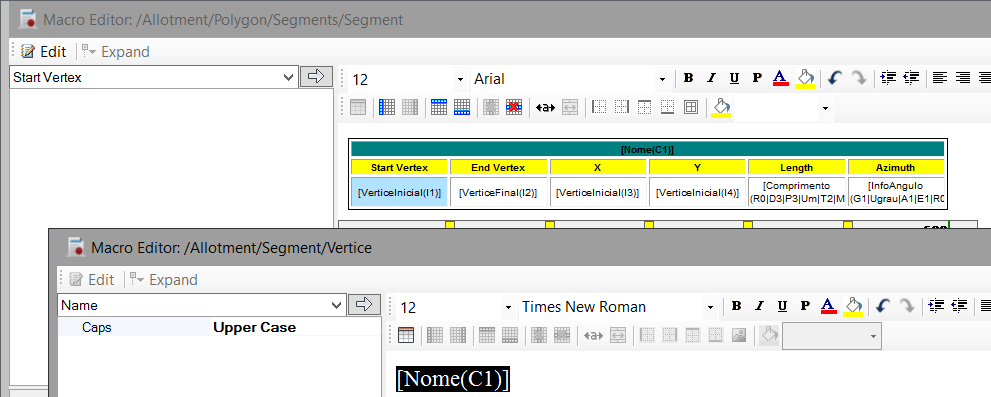The image size is (991, 397).
Task: Set right cell border in upper editor
Action: pos(622,107)
